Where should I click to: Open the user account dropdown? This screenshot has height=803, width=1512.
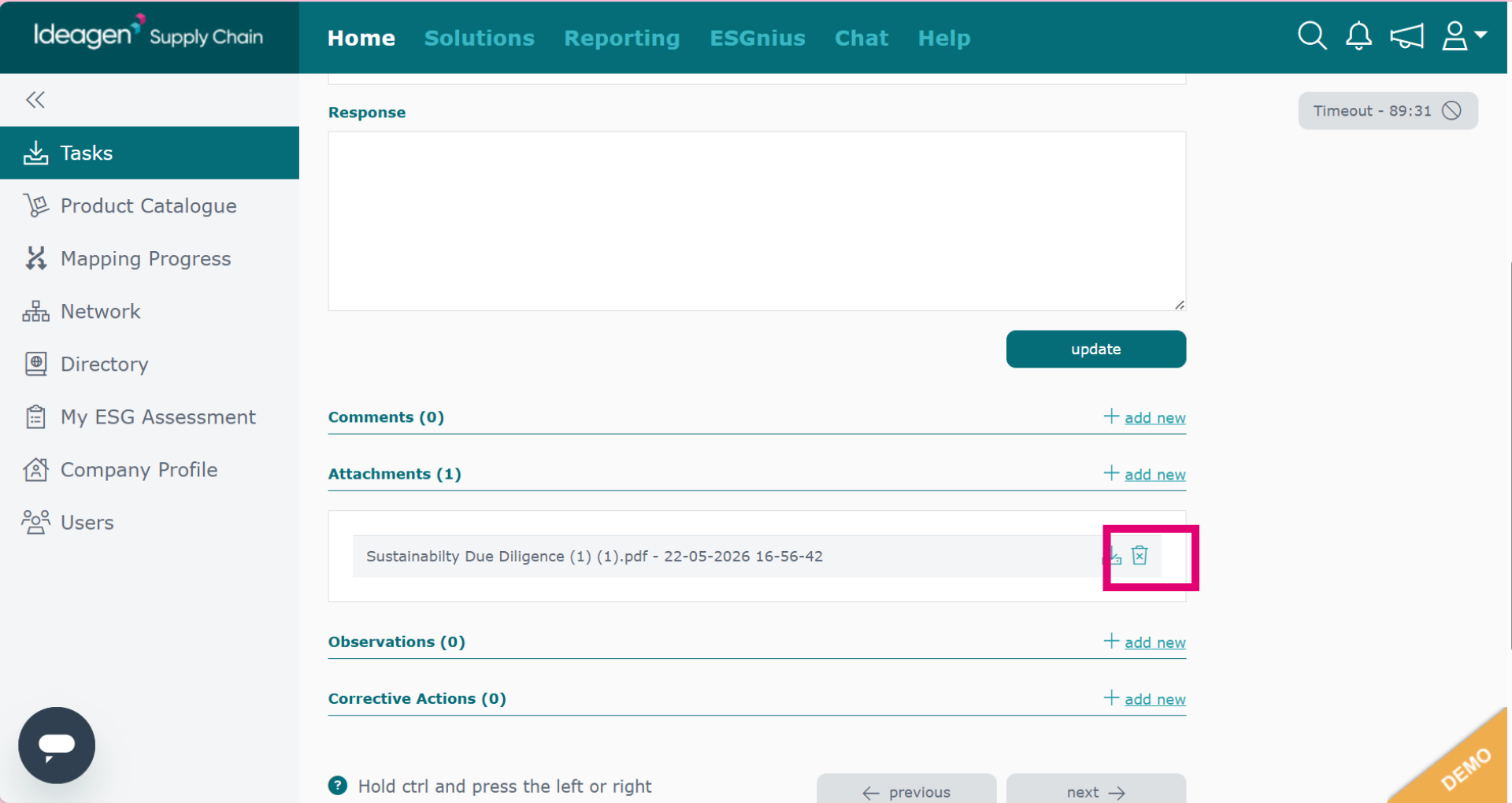pyautogui.click(x=1464, y=36)
